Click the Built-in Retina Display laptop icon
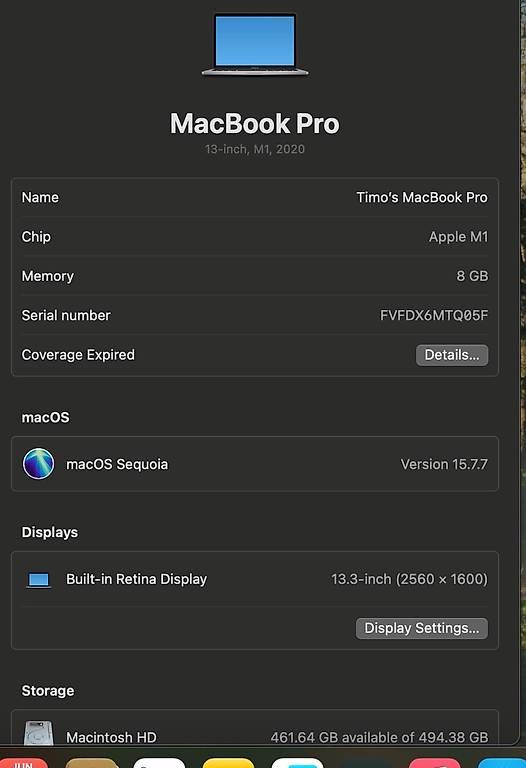Image resolution: width=526 pixels, height=768 pixels. 39,580
